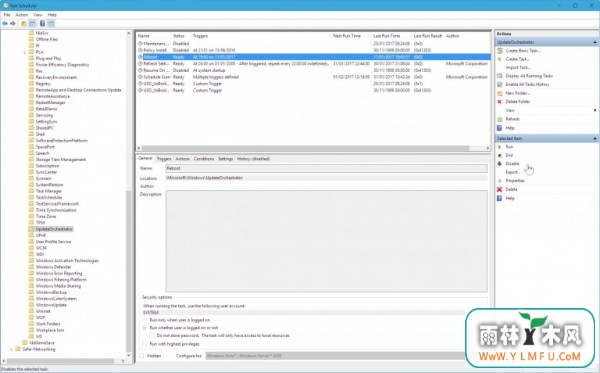This screenshot has width=600, height=373.
Task: Open the Action menu
Action: (x=22, y=15)
